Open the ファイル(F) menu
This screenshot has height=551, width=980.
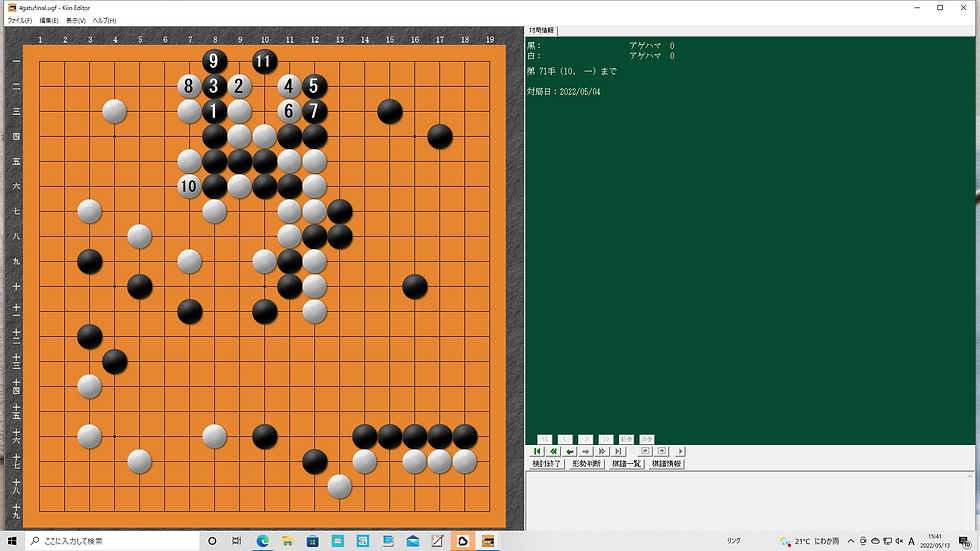(x=19, y=21)
